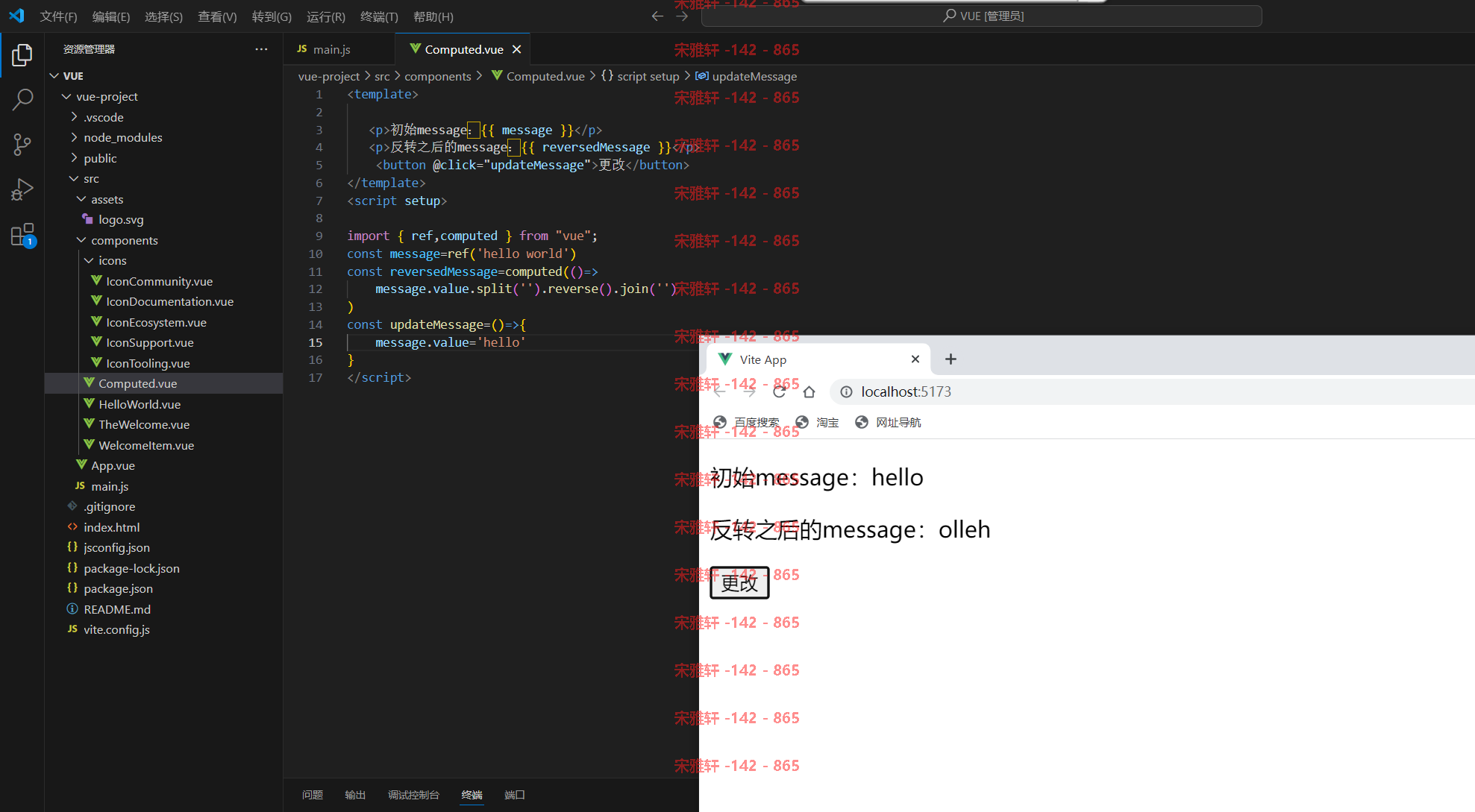
Task: Click the browser home icon
Action: click(x=809, y=391)
